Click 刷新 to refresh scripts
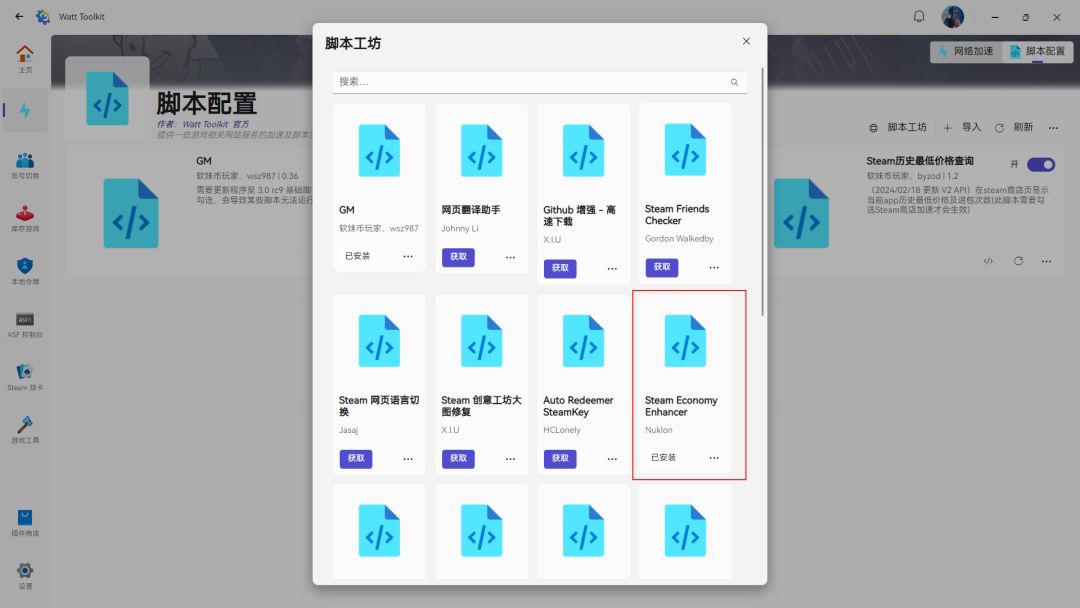Viewport: 1080px width, 608px height. [x=1013, y=127]
